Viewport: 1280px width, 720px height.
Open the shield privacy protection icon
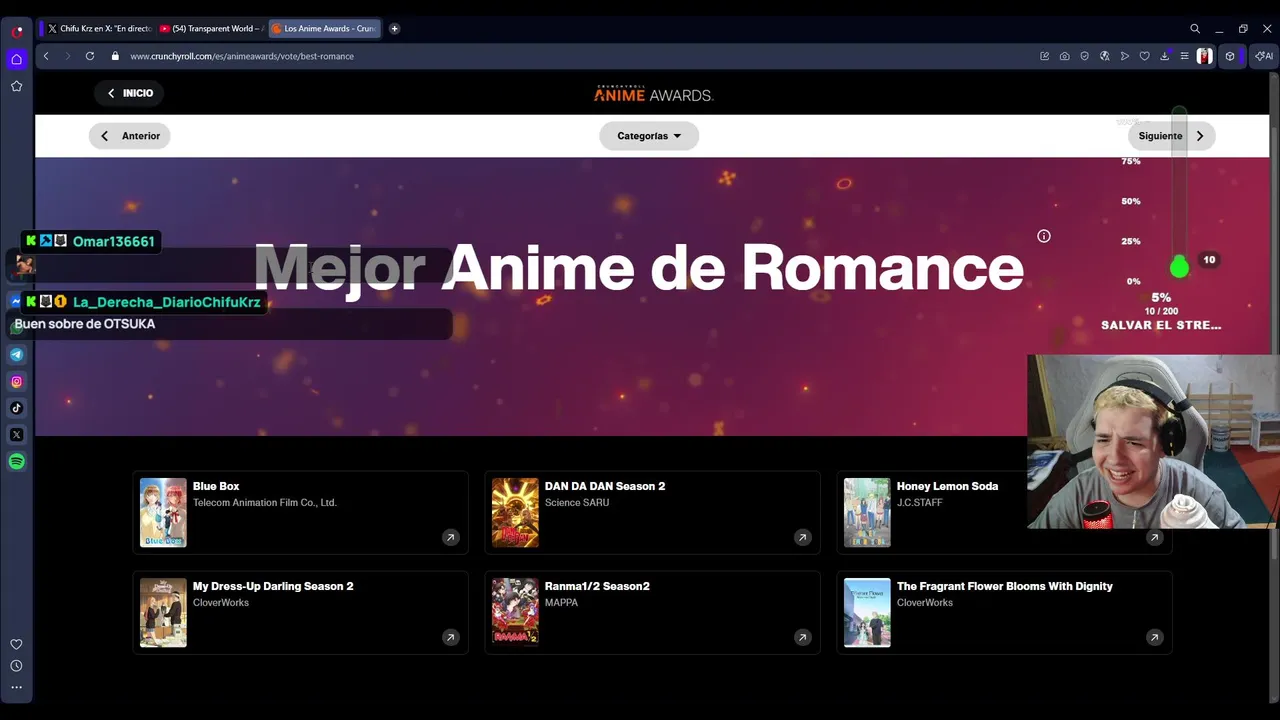click(x=1085, y=56)
